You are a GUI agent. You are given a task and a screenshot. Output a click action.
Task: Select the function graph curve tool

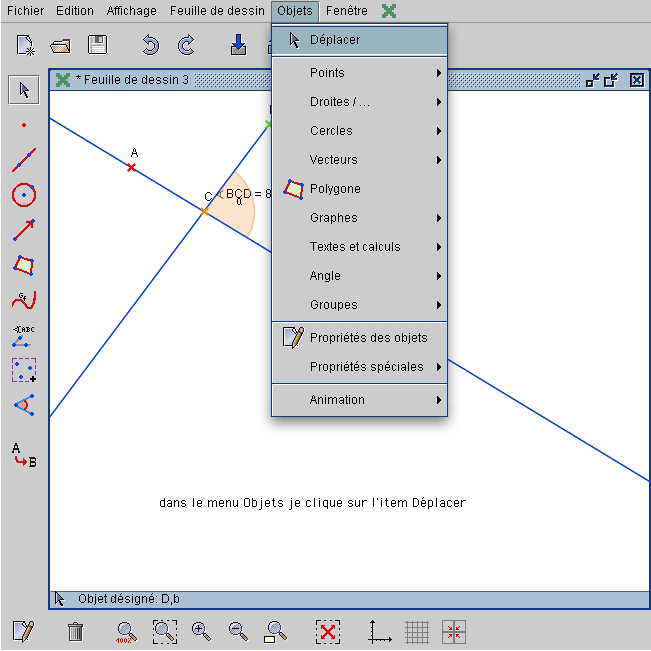coord(24,299)
